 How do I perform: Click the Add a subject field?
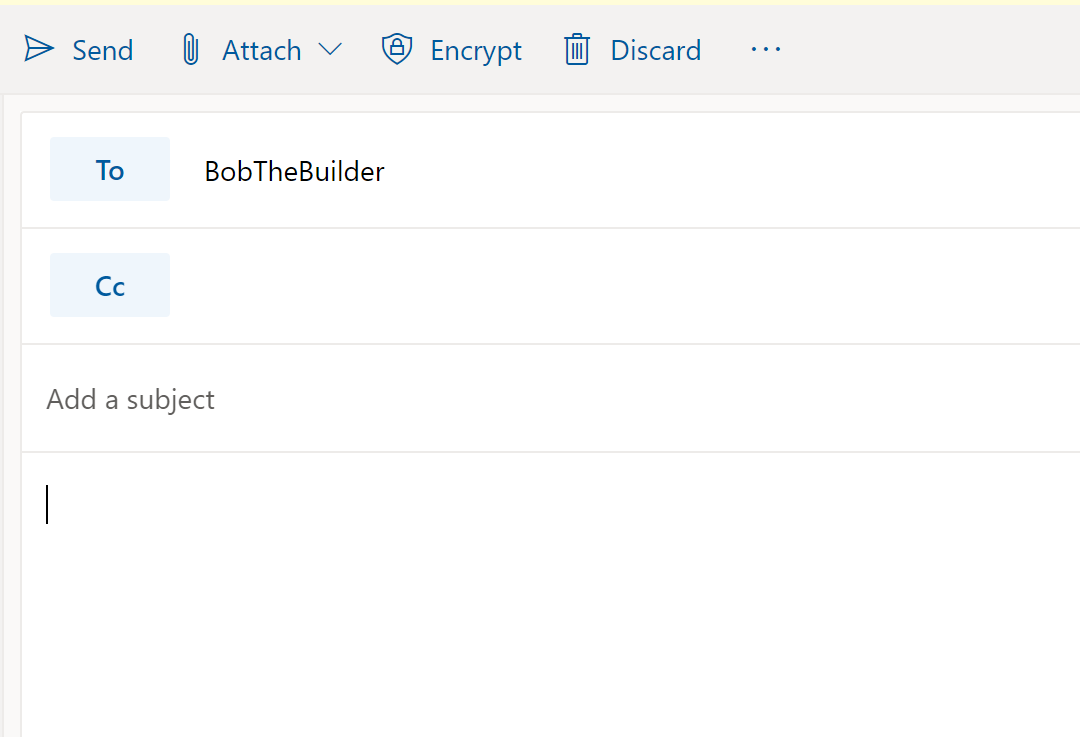(130, 398)
